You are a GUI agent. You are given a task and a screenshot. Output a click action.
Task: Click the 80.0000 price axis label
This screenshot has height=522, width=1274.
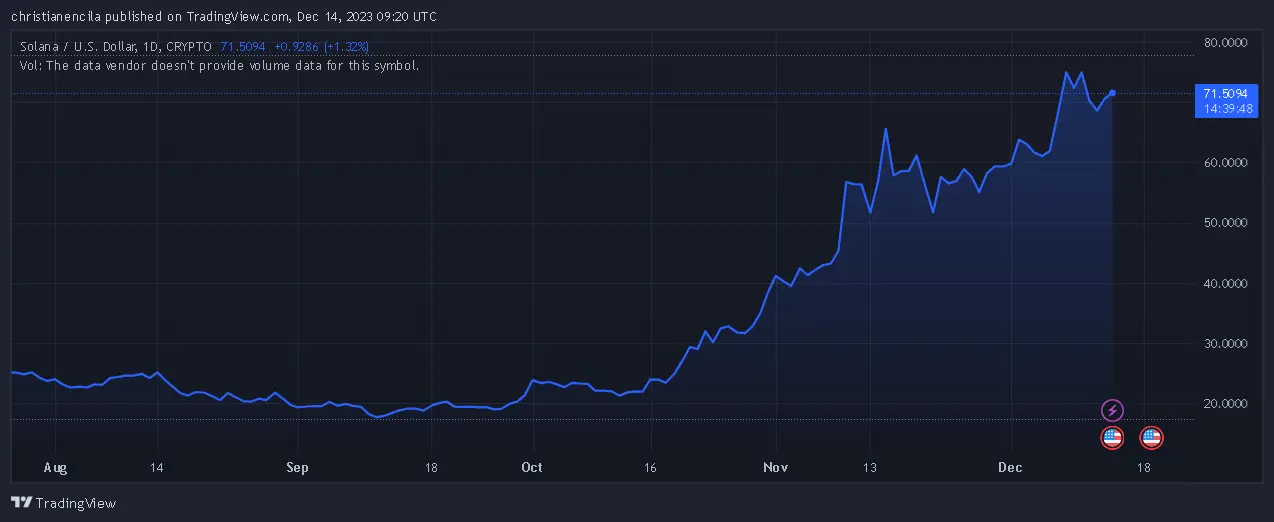point(1226,42)
